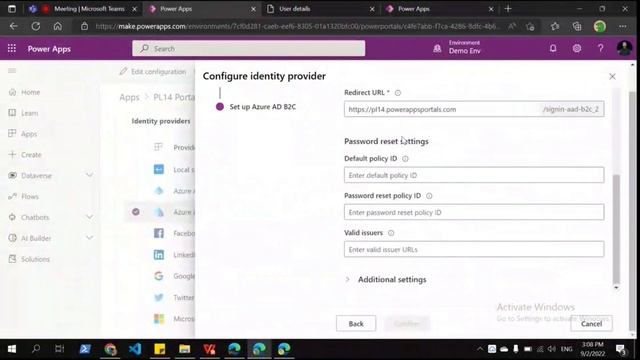Viewport: 640px width, 360px height.
Task: Switch to Meeting Microsoft Teams tab
Action: 83,9
